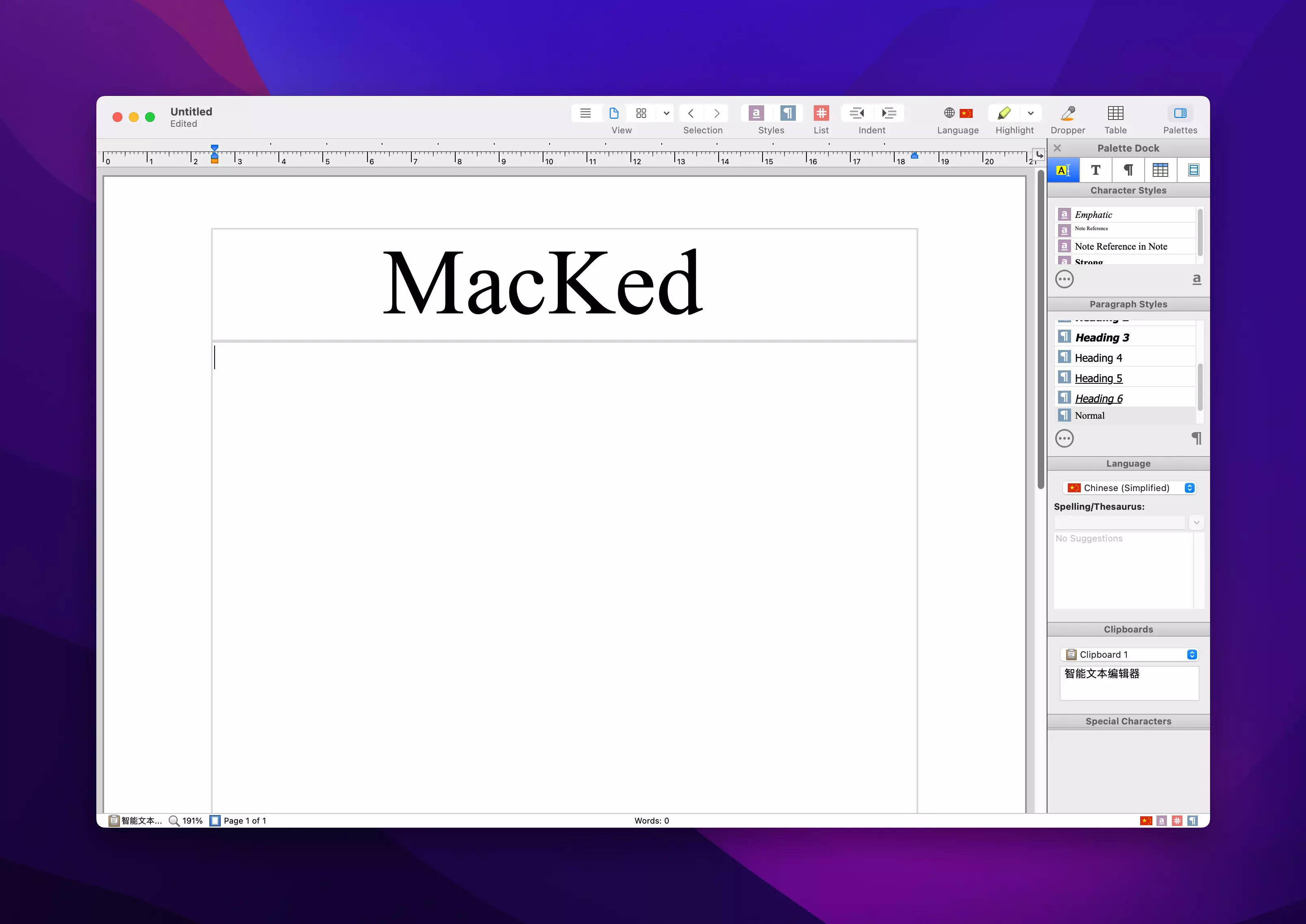The image size is (1306, 924).
Task: Toggle the Palettes sidebar button
Action: coord(1180,113)
